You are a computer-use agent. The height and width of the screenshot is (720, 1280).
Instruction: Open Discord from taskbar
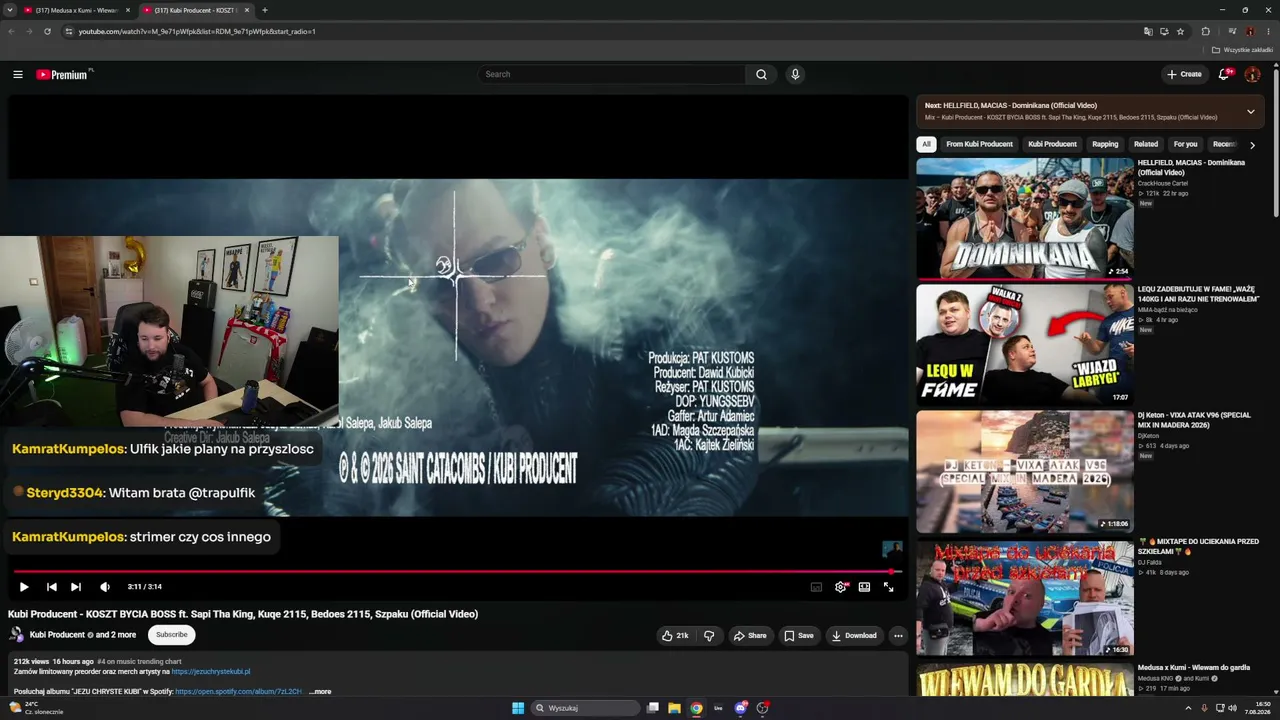coord(741,708)
